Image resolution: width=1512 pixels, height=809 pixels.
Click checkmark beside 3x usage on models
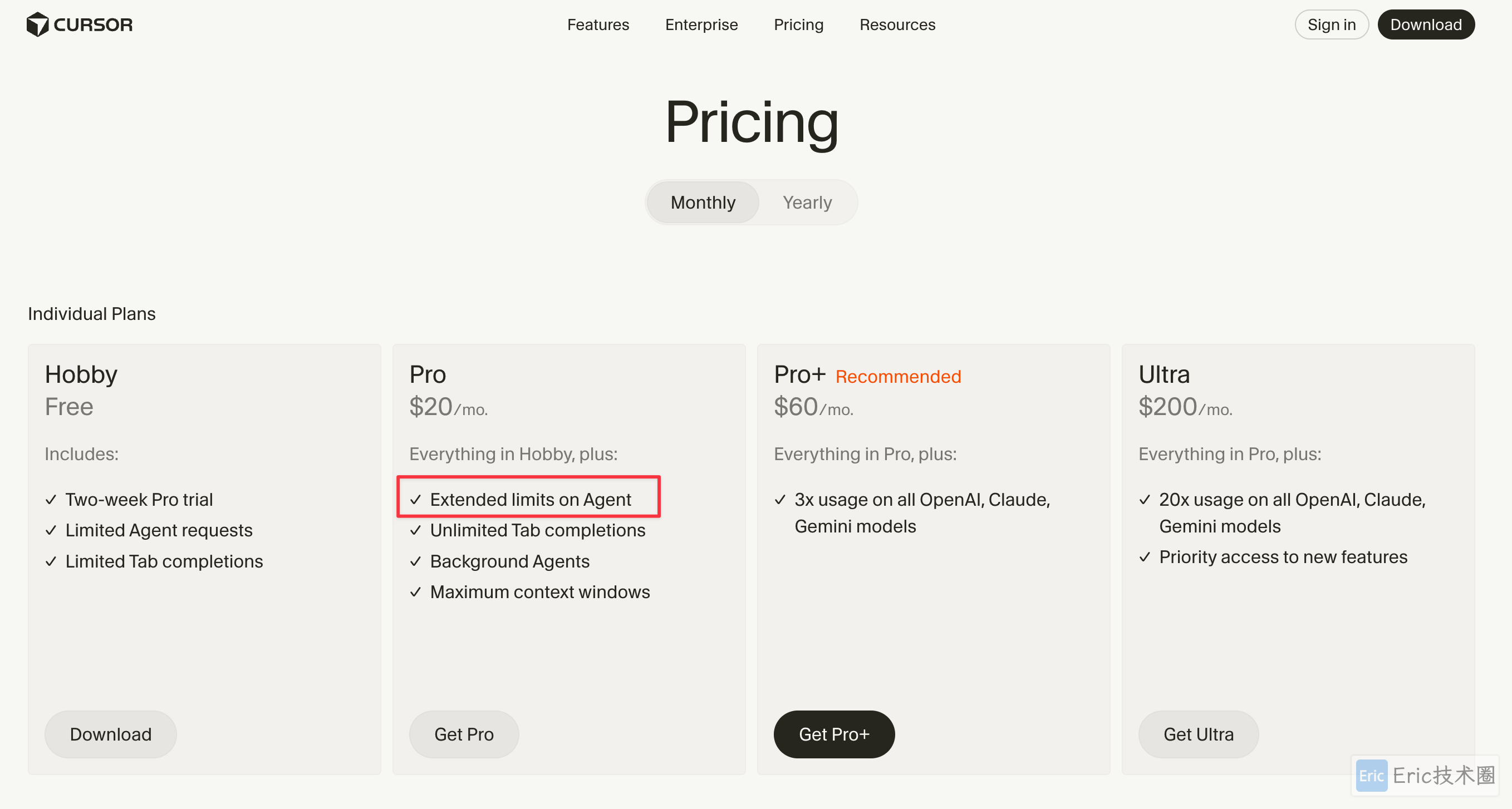point(780,499)
